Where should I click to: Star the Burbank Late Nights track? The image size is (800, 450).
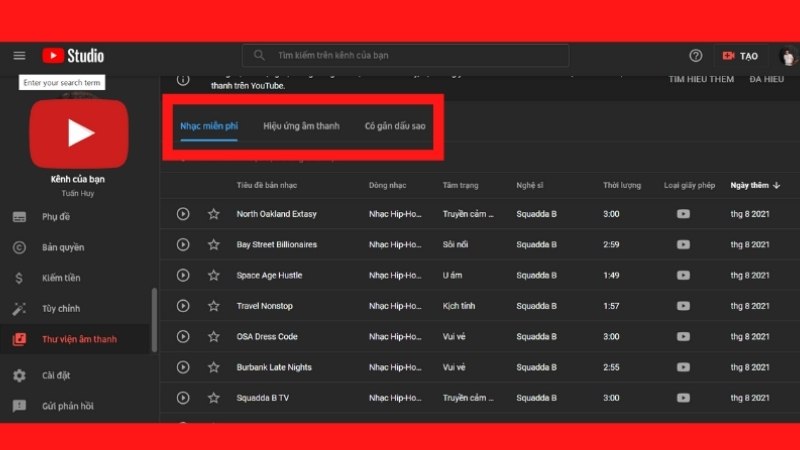point(214,367)
